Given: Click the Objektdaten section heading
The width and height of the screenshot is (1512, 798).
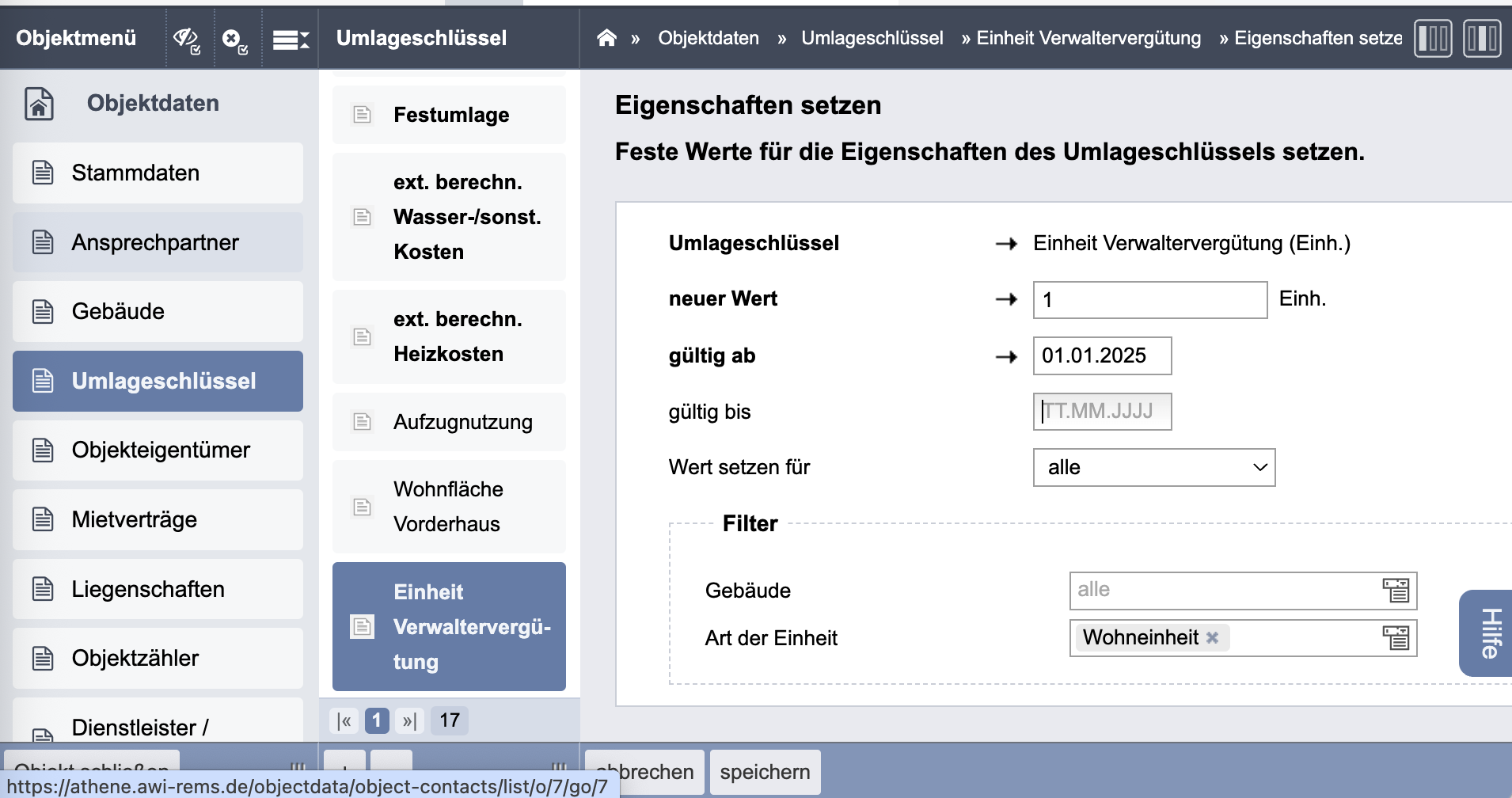Looking at the screenshot, I should tap(153, 103).
